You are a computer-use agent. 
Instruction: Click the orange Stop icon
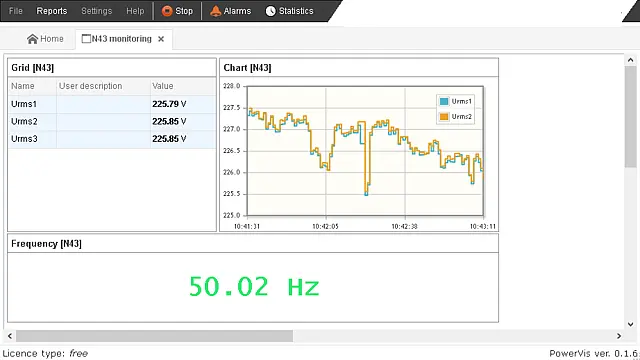167,11
